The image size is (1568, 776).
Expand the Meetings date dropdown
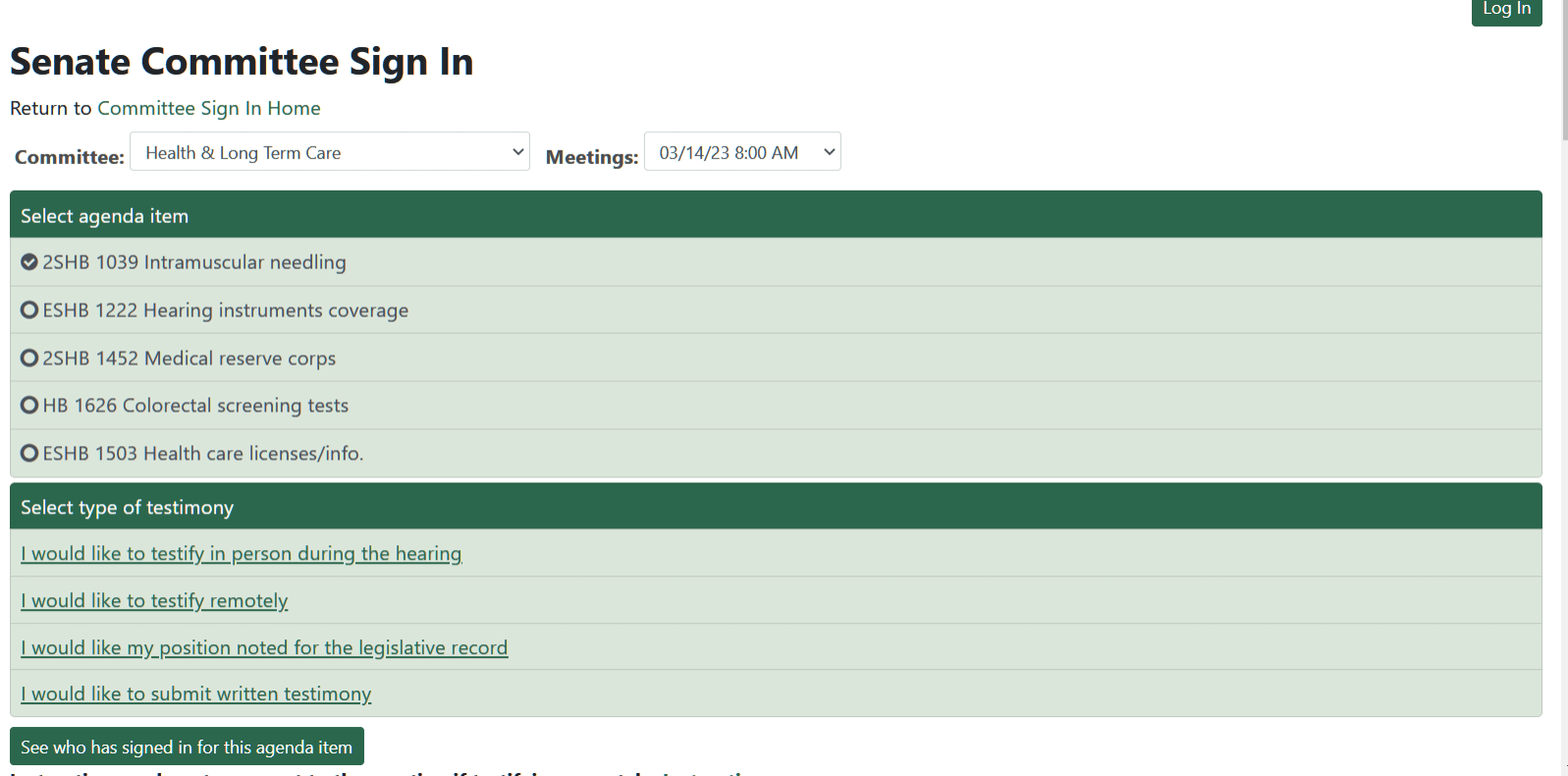(742, 152)
